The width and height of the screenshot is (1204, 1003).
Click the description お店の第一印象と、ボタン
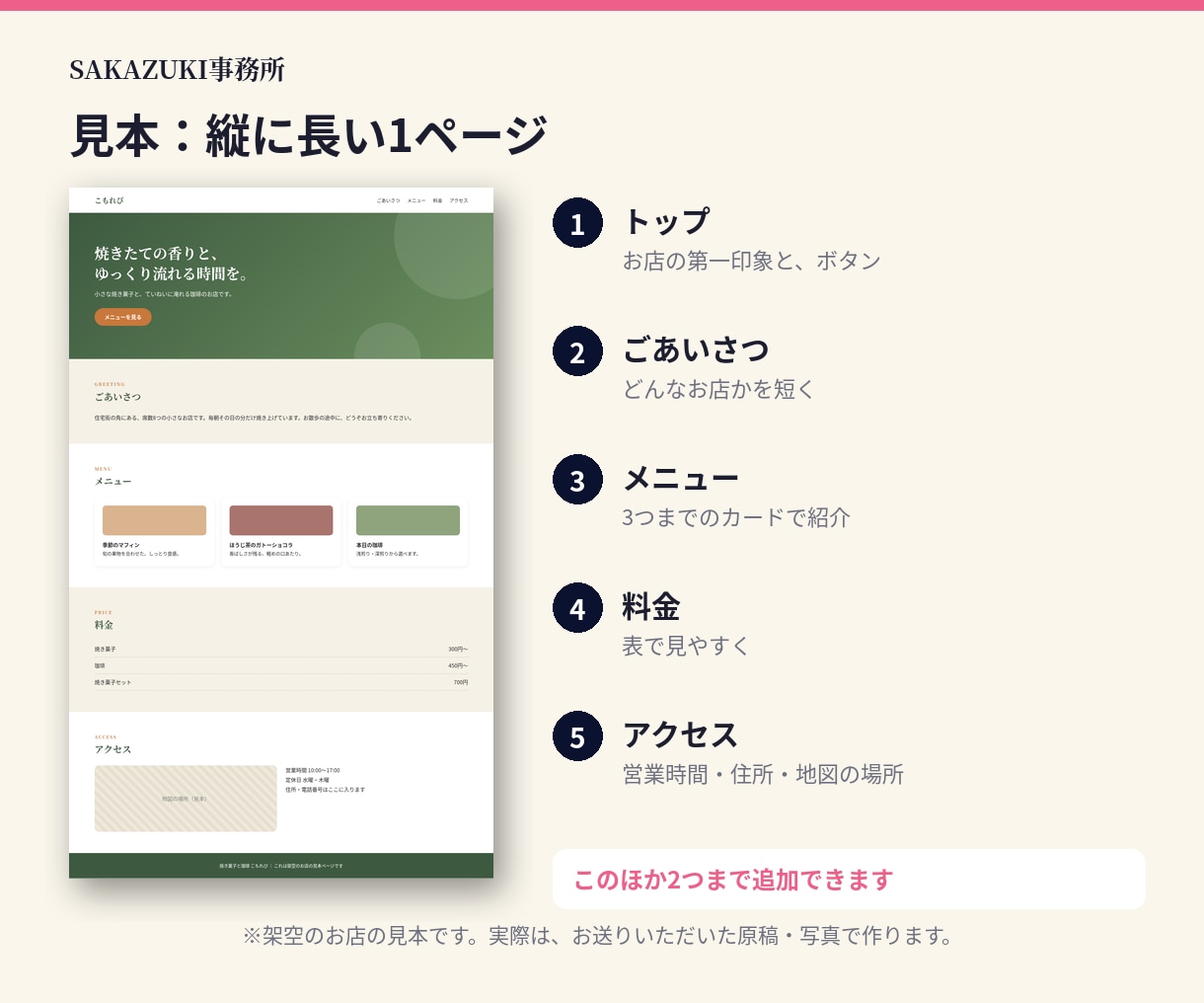point(751,261)
